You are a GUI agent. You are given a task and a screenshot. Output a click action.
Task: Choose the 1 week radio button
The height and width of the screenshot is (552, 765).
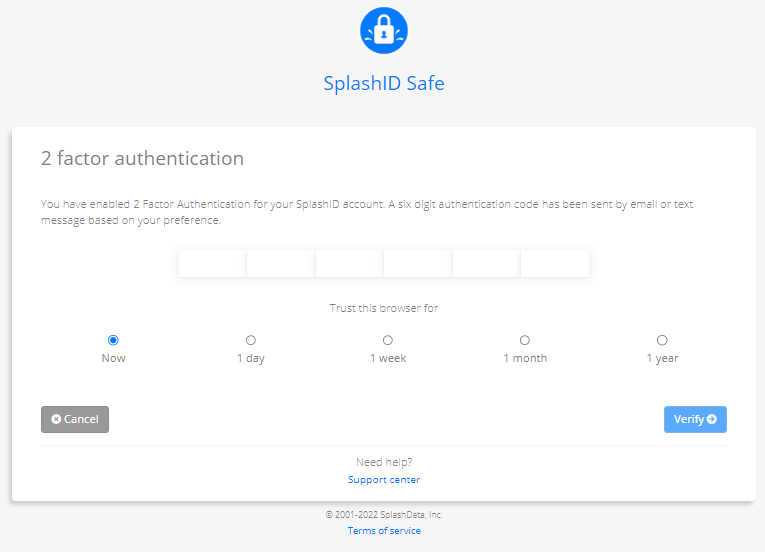point(388,340)
